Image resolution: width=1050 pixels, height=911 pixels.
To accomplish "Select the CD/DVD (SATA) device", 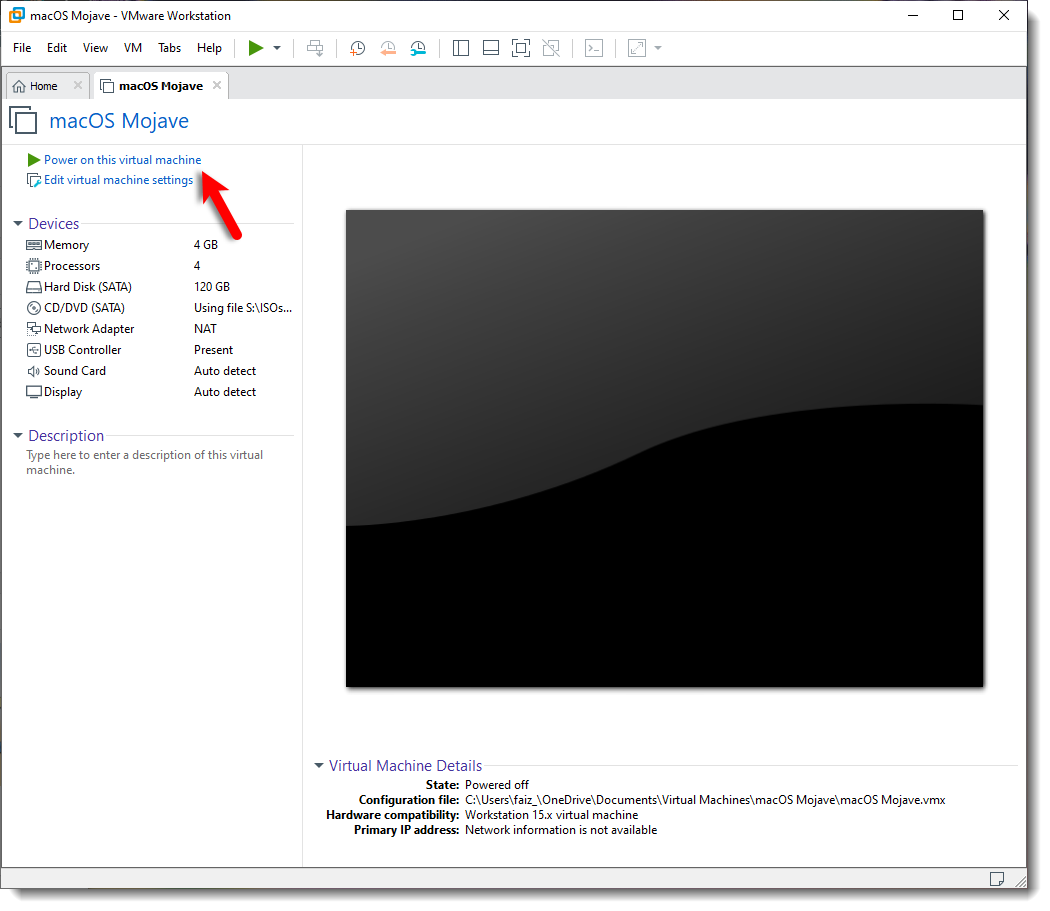I will [x=159, y=308].
